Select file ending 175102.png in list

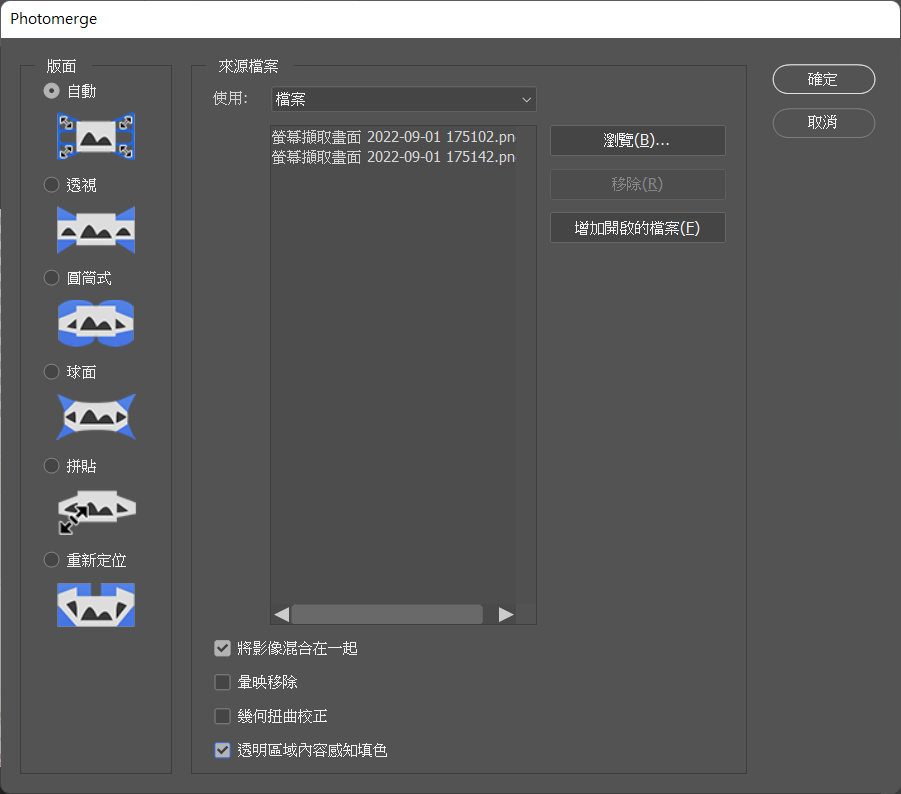(394, 137)
